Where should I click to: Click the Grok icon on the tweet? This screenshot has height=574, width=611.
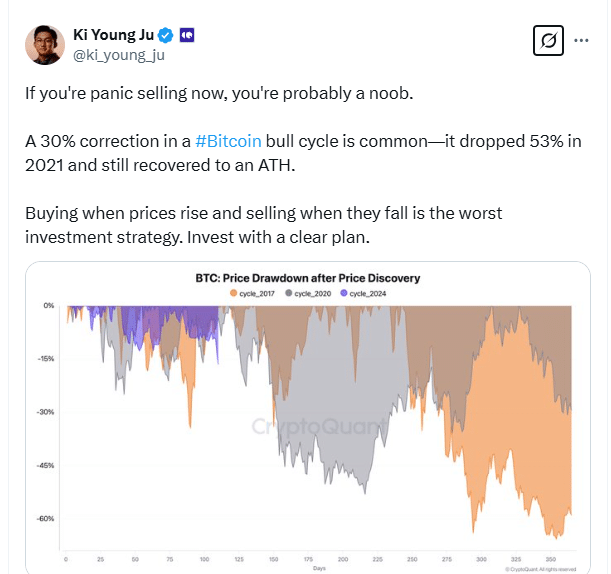click(x=548, y=41)
